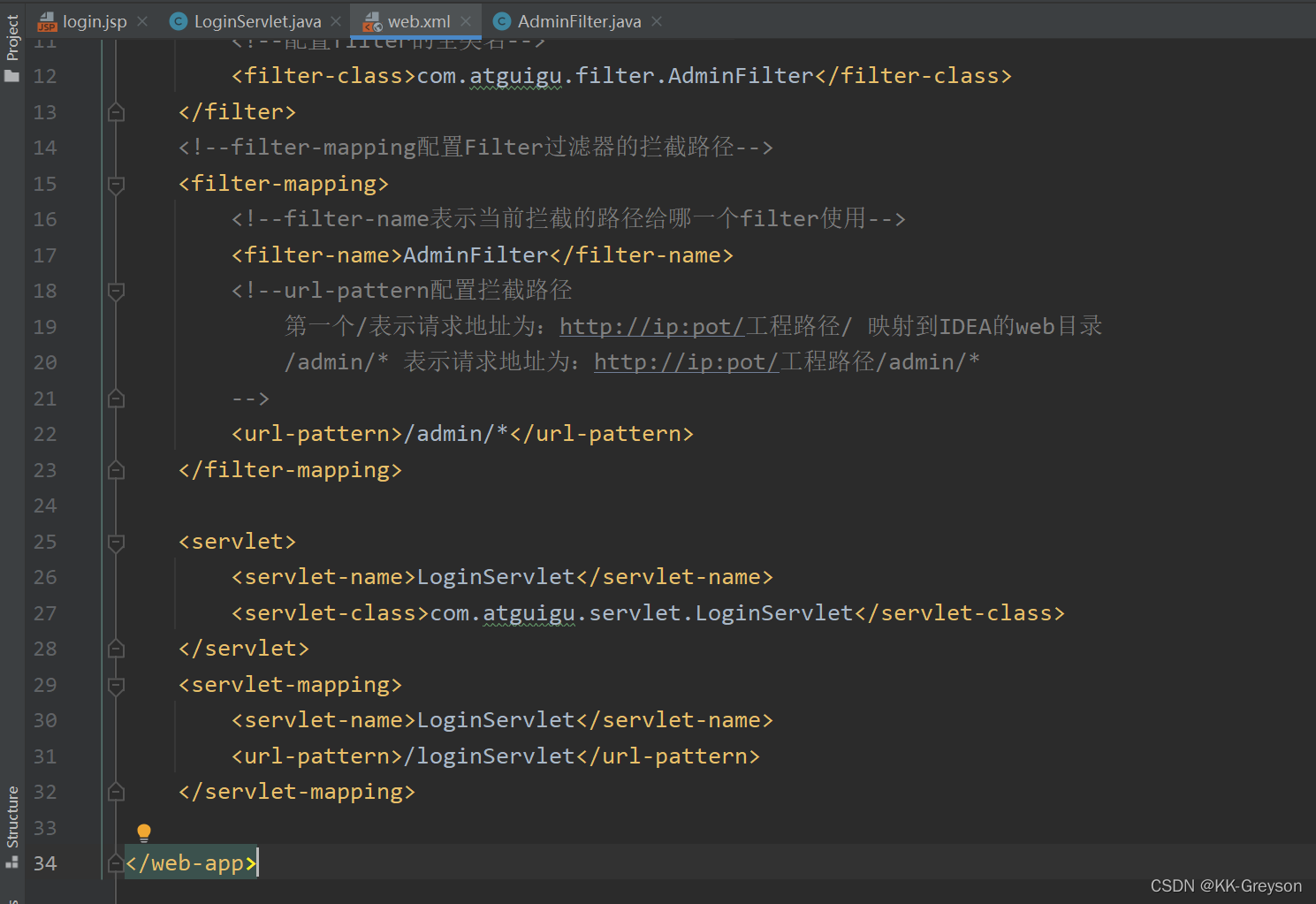Toggle fold marker at line 21 comment end
This screenshot has height=904, width=1316.
click(x=116, y=399)
